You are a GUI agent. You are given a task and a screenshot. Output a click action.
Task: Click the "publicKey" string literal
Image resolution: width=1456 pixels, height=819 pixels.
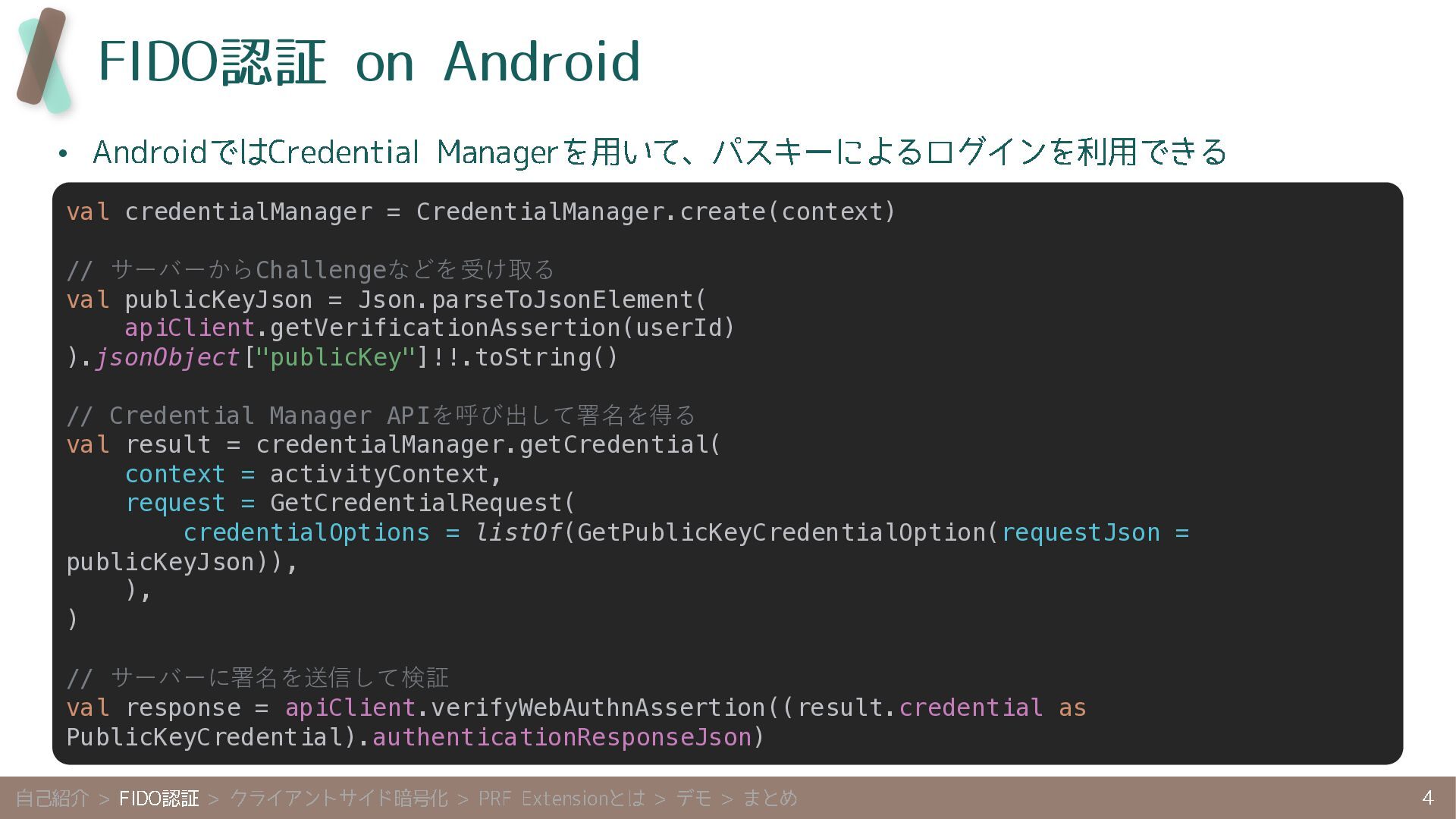click(x=336, y=357)
